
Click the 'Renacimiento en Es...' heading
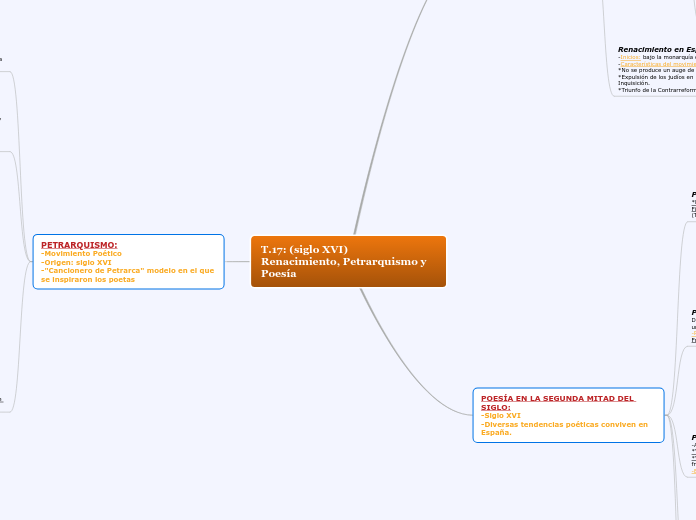pyautogui.click(x=657, y=49)
